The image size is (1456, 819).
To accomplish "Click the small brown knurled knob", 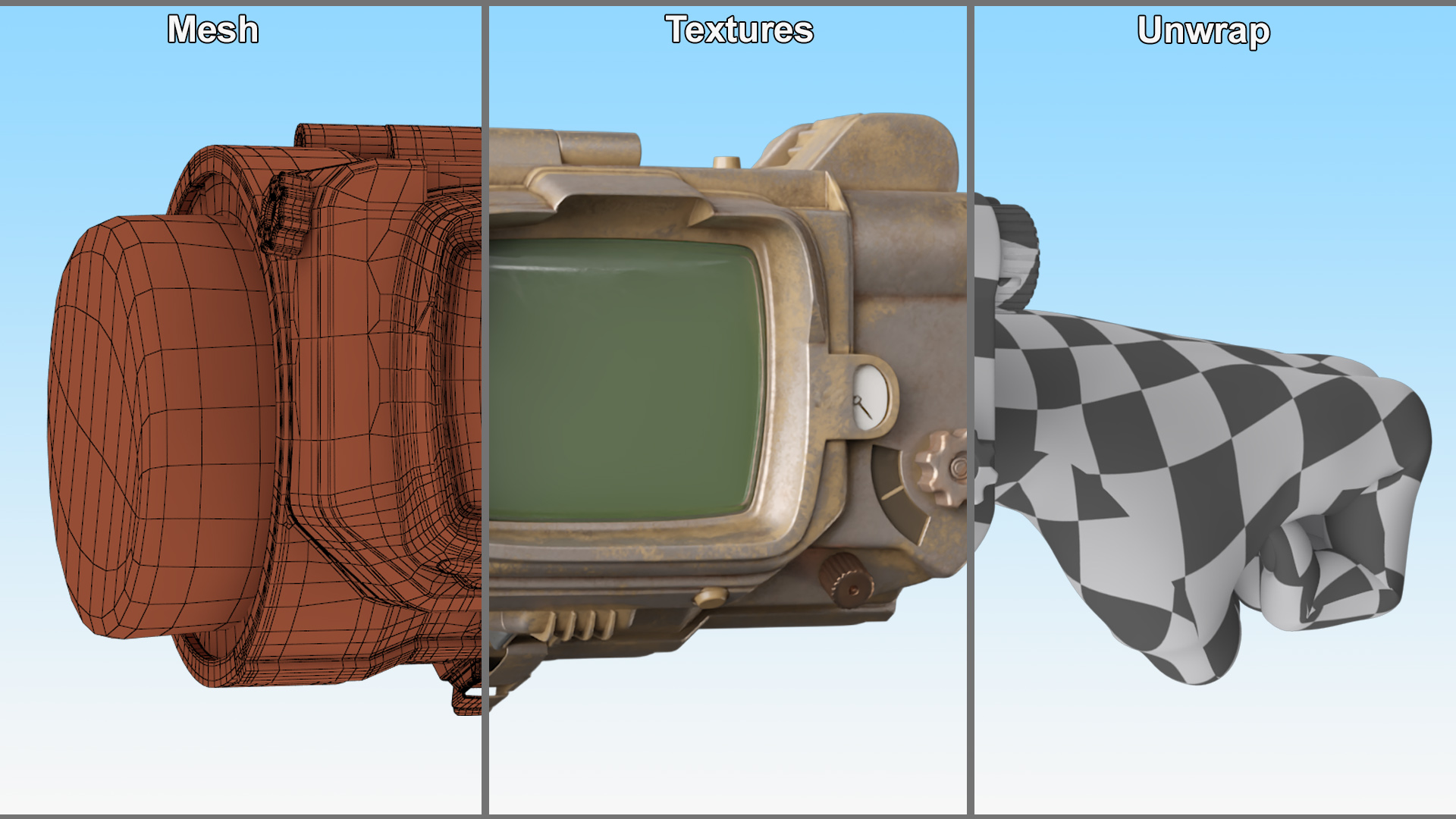I will [x=846, y=579].
